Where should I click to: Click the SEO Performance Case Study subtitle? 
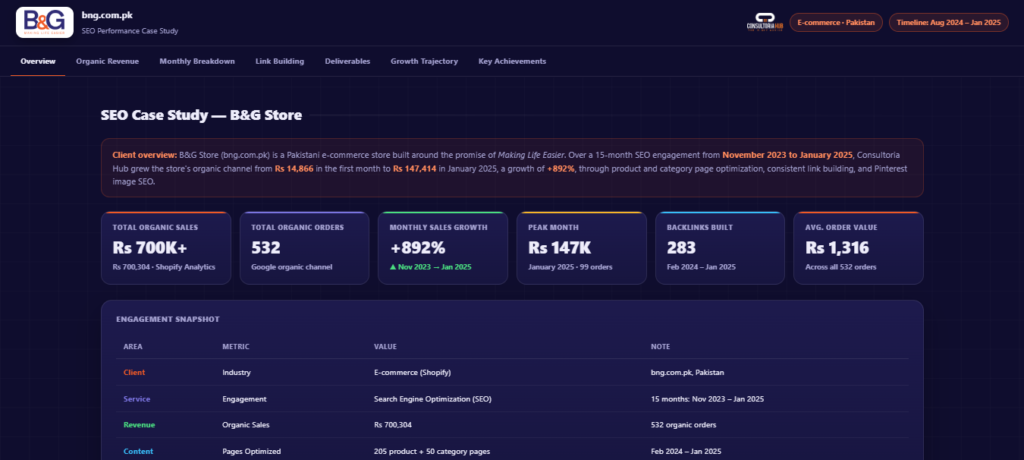[x=130, y=31]
